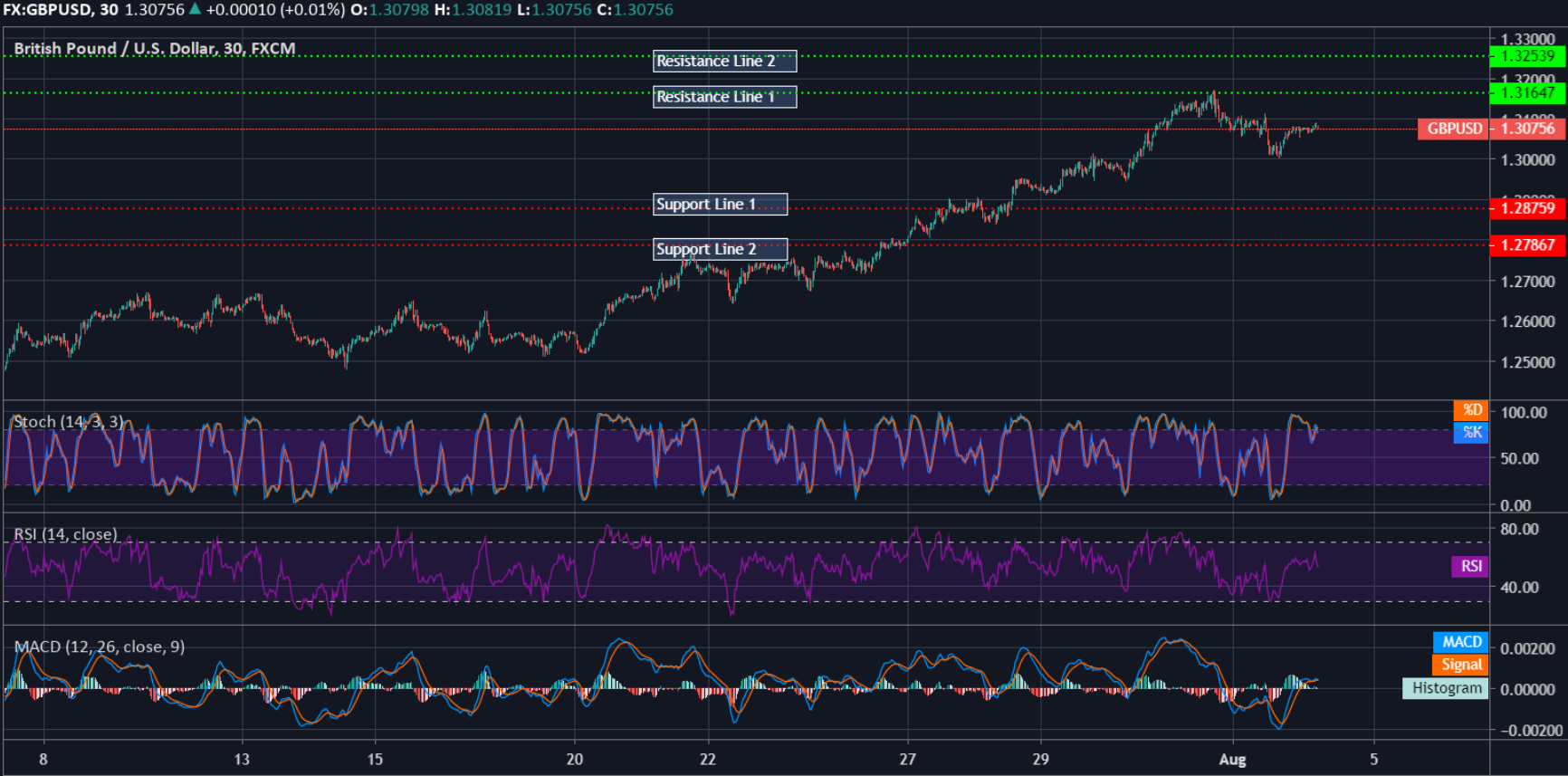
Task: Click the L:1.30756 low price value
Action: [554, 10]
